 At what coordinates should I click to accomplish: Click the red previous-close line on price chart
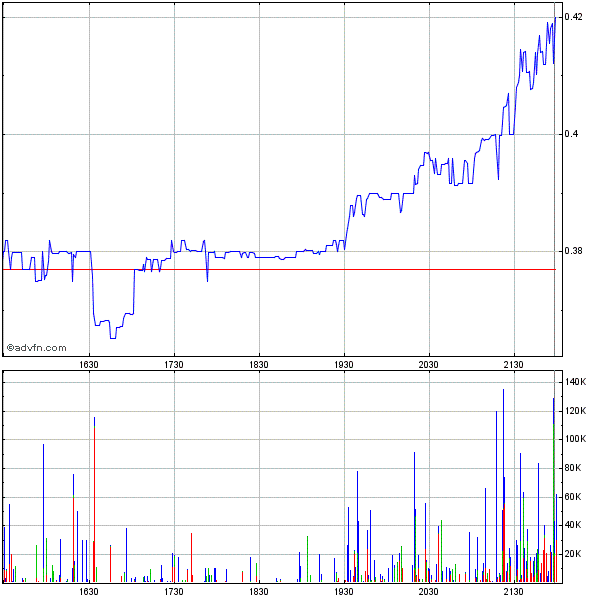pos(279,269)
